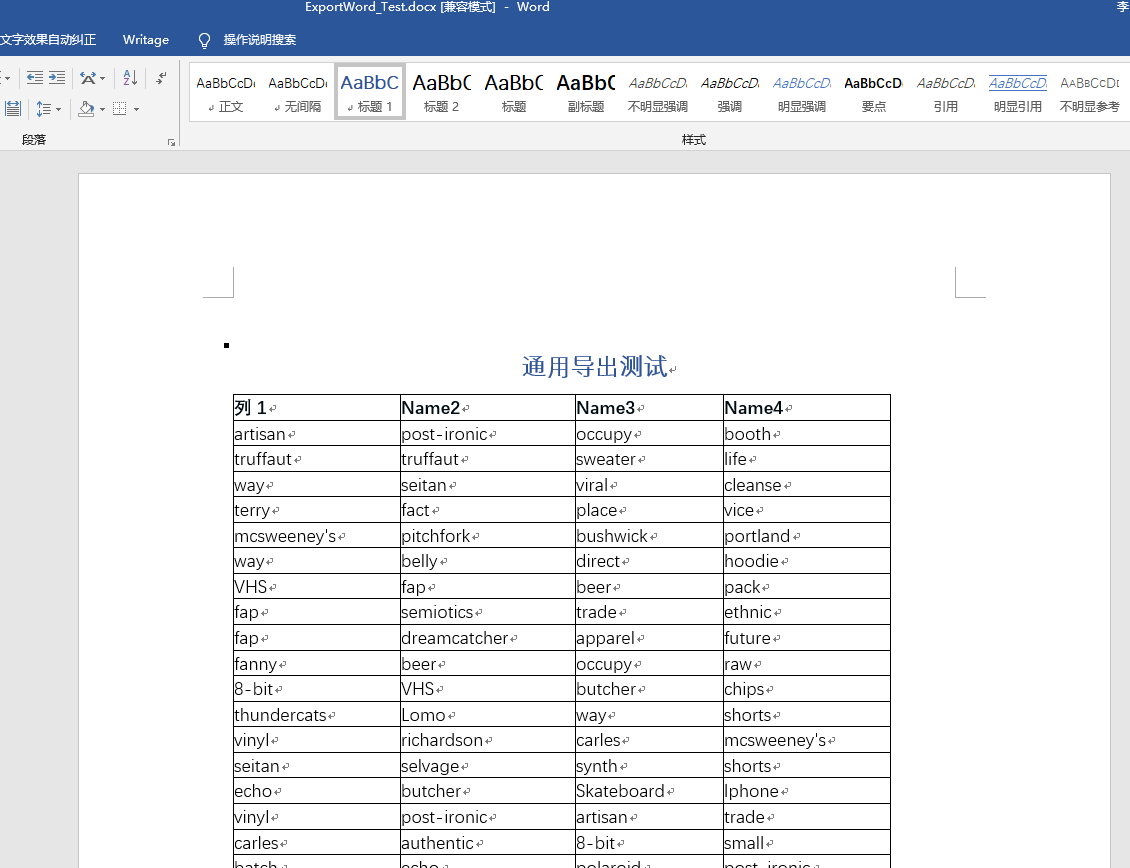Click the Increase Indent icon
The height and width of the screenshot is (868, 1130).
tap(56, 77)
